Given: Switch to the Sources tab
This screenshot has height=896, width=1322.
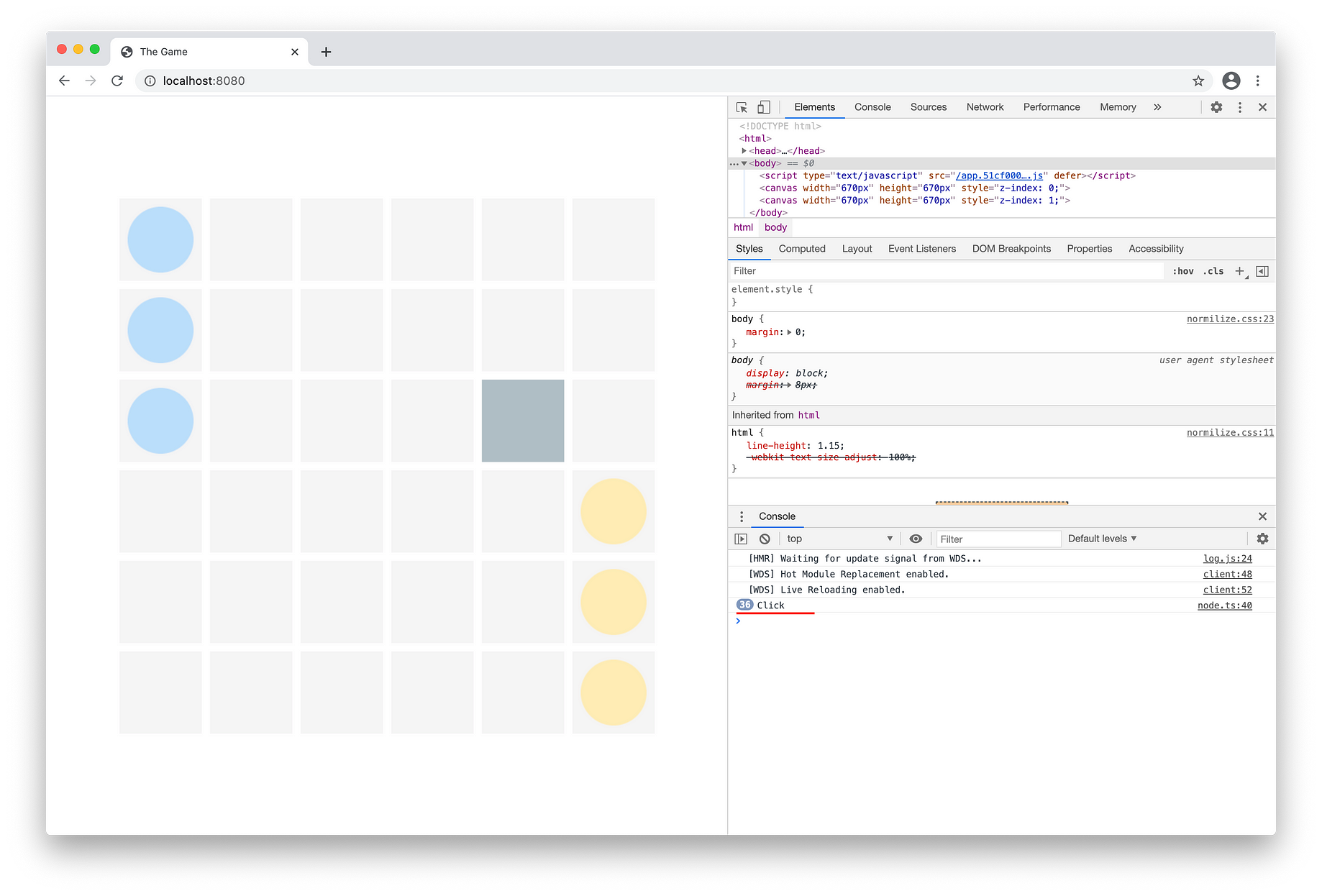Looking at the screenshot, I should pyautogui.click(x=929, y=107).
